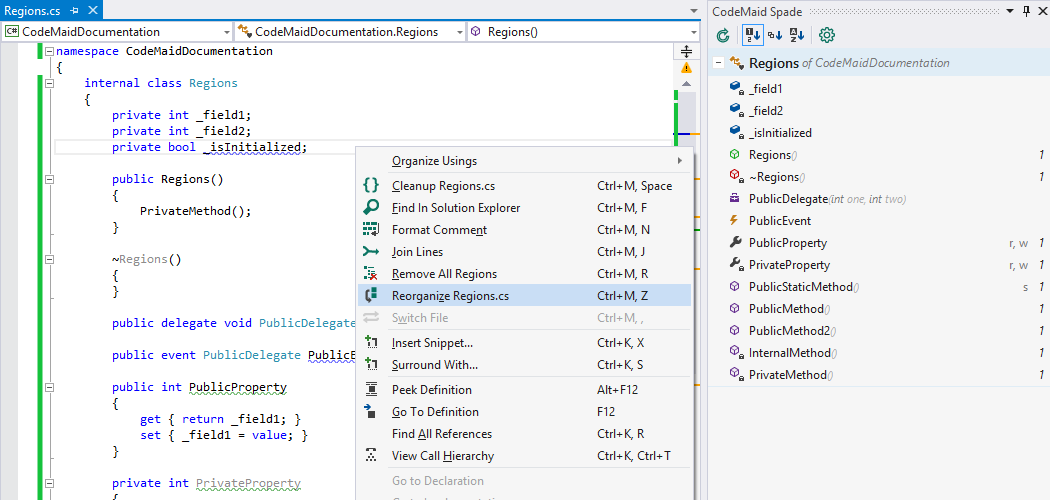Click the editor scrollbar up arrow
Screen dimensions: 1050x500
pyautogui.click(x=686, y=84)
